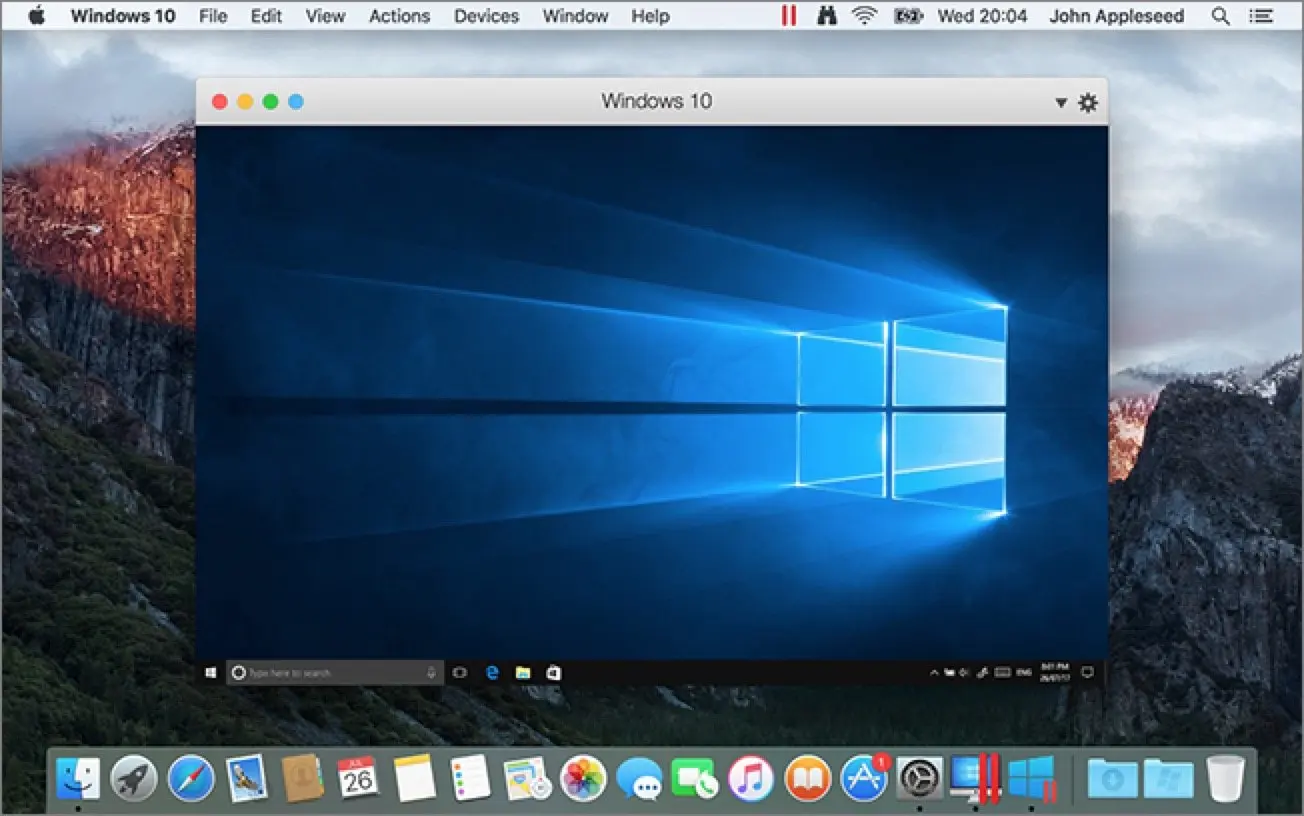Click the battery status in menu bar
The height and width of the screenshot is (816, 1304).
(907, 16)
